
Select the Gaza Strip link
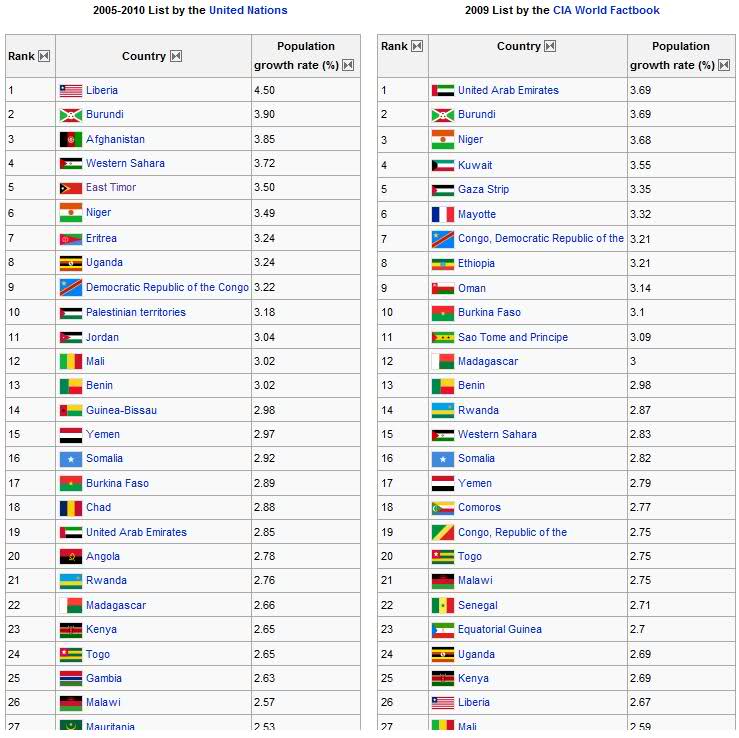483,189
